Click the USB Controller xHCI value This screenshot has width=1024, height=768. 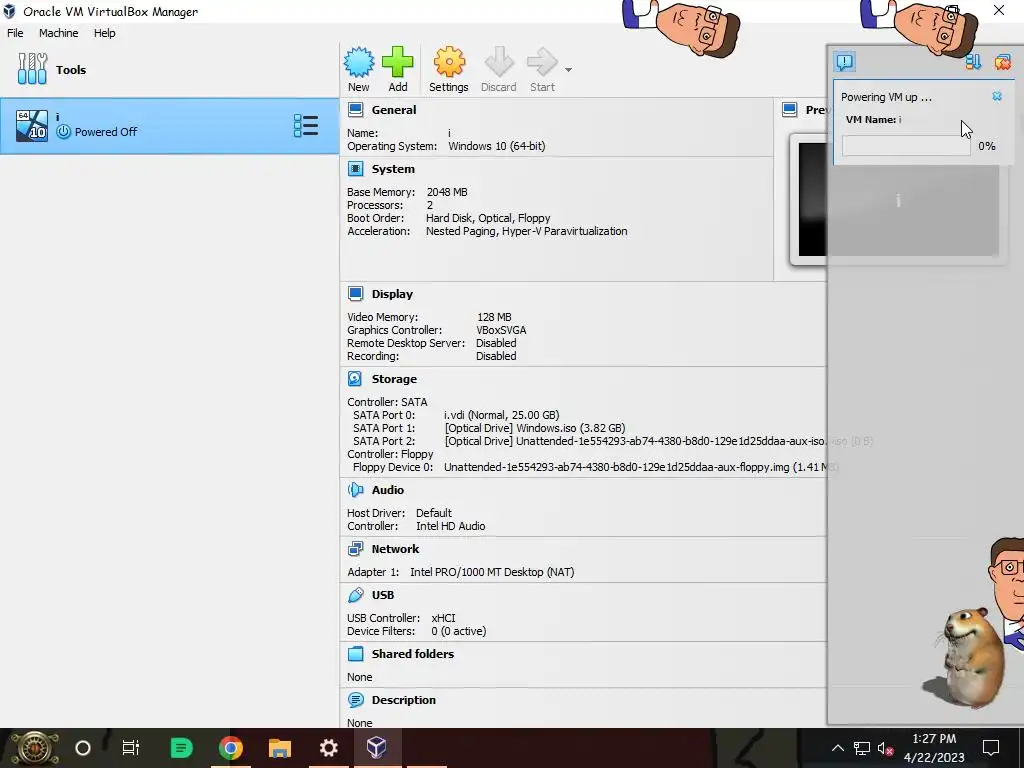coord(443,618)
